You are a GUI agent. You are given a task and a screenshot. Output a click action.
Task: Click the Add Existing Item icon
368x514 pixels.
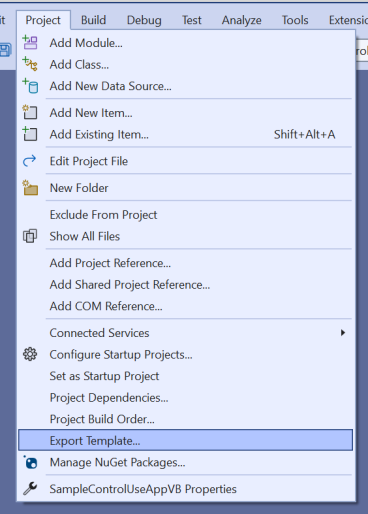(30, 134)
